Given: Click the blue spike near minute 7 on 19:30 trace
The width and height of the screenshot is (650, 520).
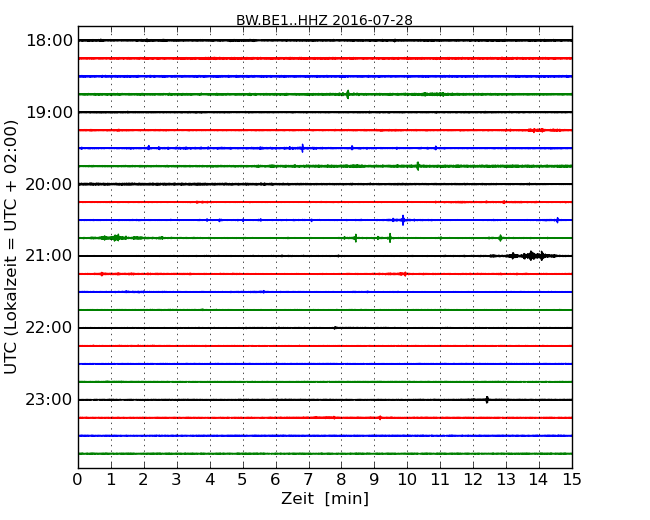Looking at the screenshot, I should (302, 148).
